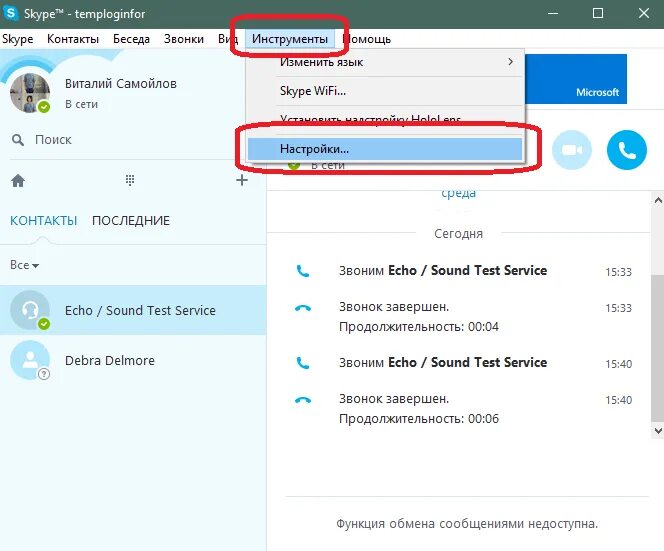The height and width of the screenshot is (551, 664).
Task: Minimize the Skype window
Action: point(553,14)
